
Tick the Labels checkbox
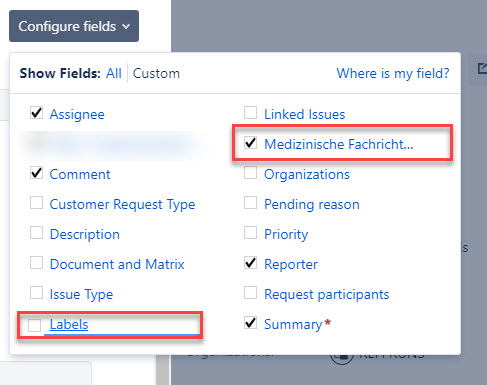34,325
